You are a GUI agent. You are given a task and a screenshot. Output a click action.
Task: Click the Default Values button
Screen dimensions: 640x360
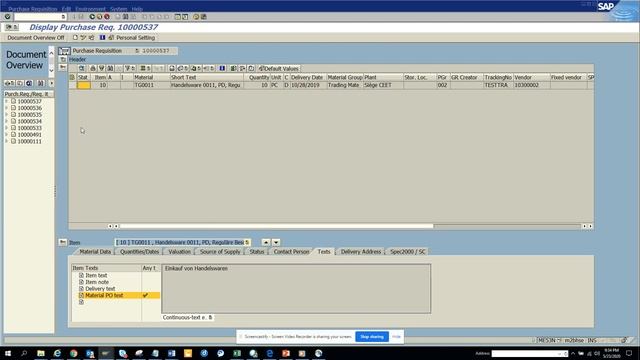click(279, 69)
